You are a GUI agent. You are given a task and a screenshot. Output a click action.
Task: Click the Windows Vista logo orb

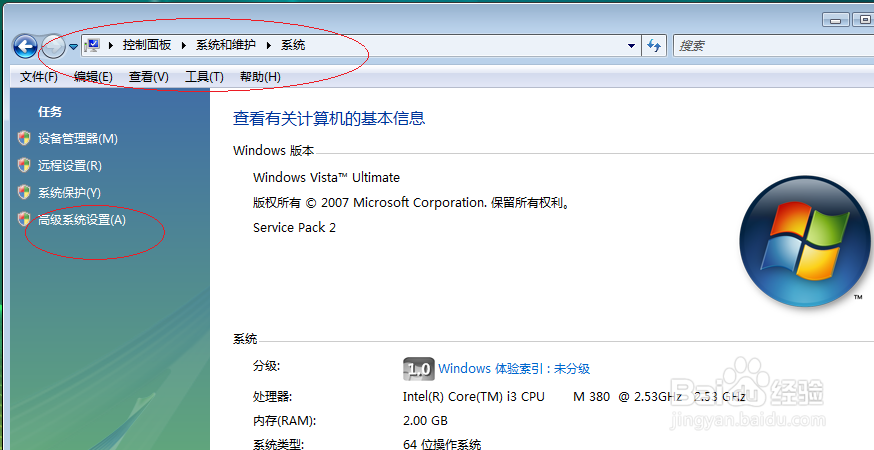pyautogui.click(x=804, y=241)
